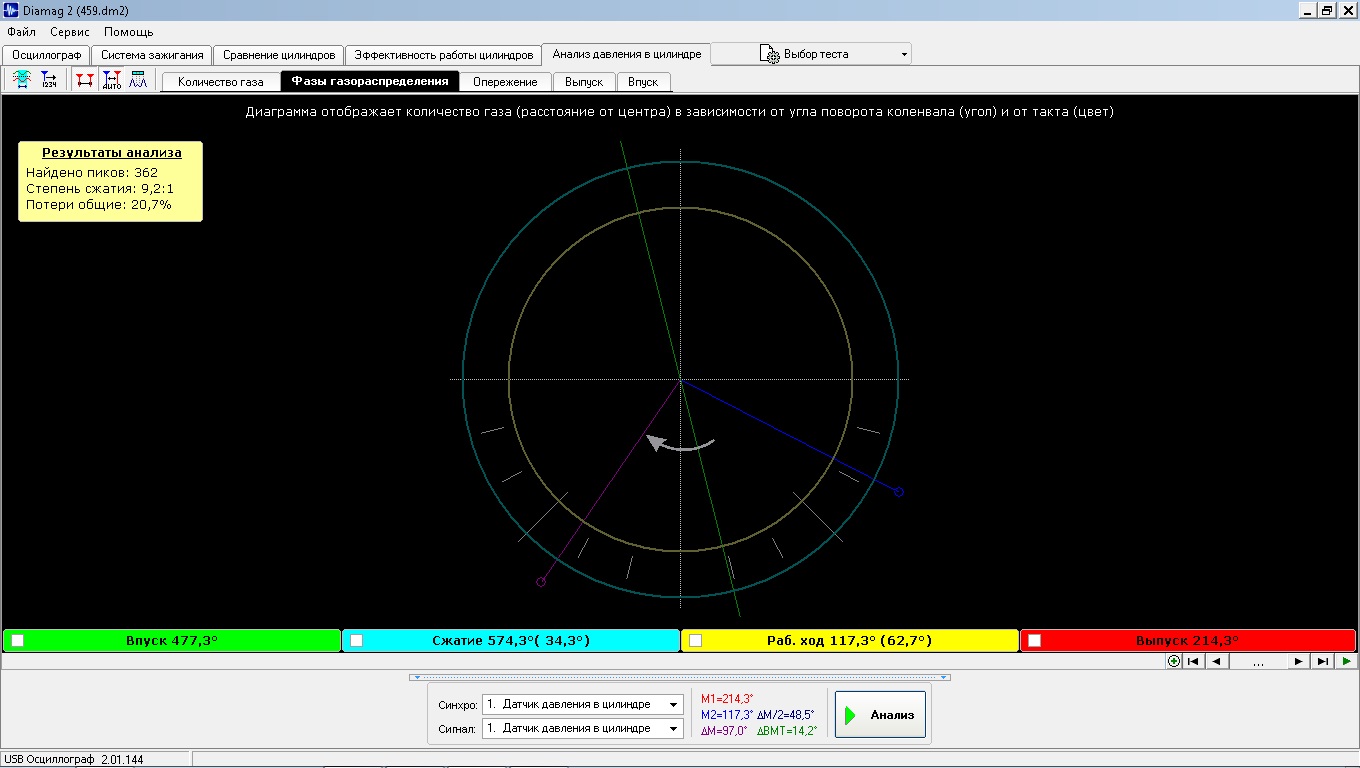Switch to the Осциллограф tab
This screenshot has height=768, width=1360.
click(46, 55)
